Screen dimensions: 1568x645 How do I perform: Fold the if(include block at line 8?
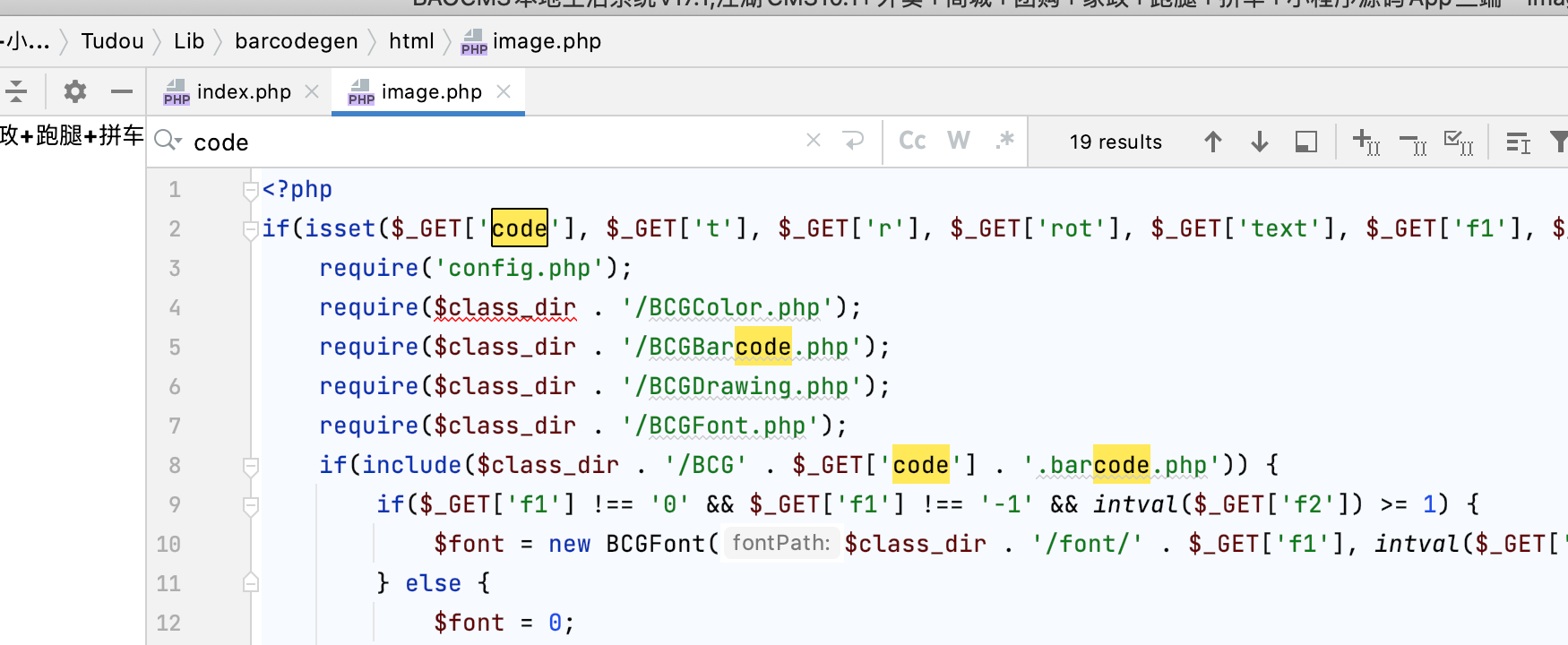coord(251,466)
